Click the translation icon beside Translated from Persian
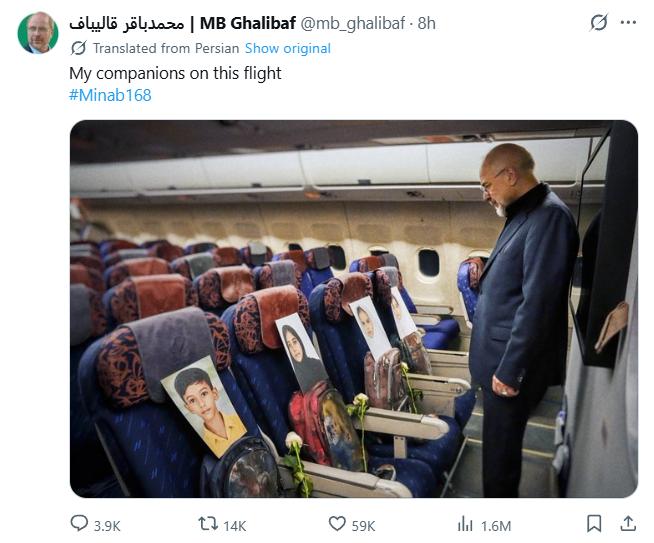Viewport: 654px width, 543px height. [x=77, y=48]
